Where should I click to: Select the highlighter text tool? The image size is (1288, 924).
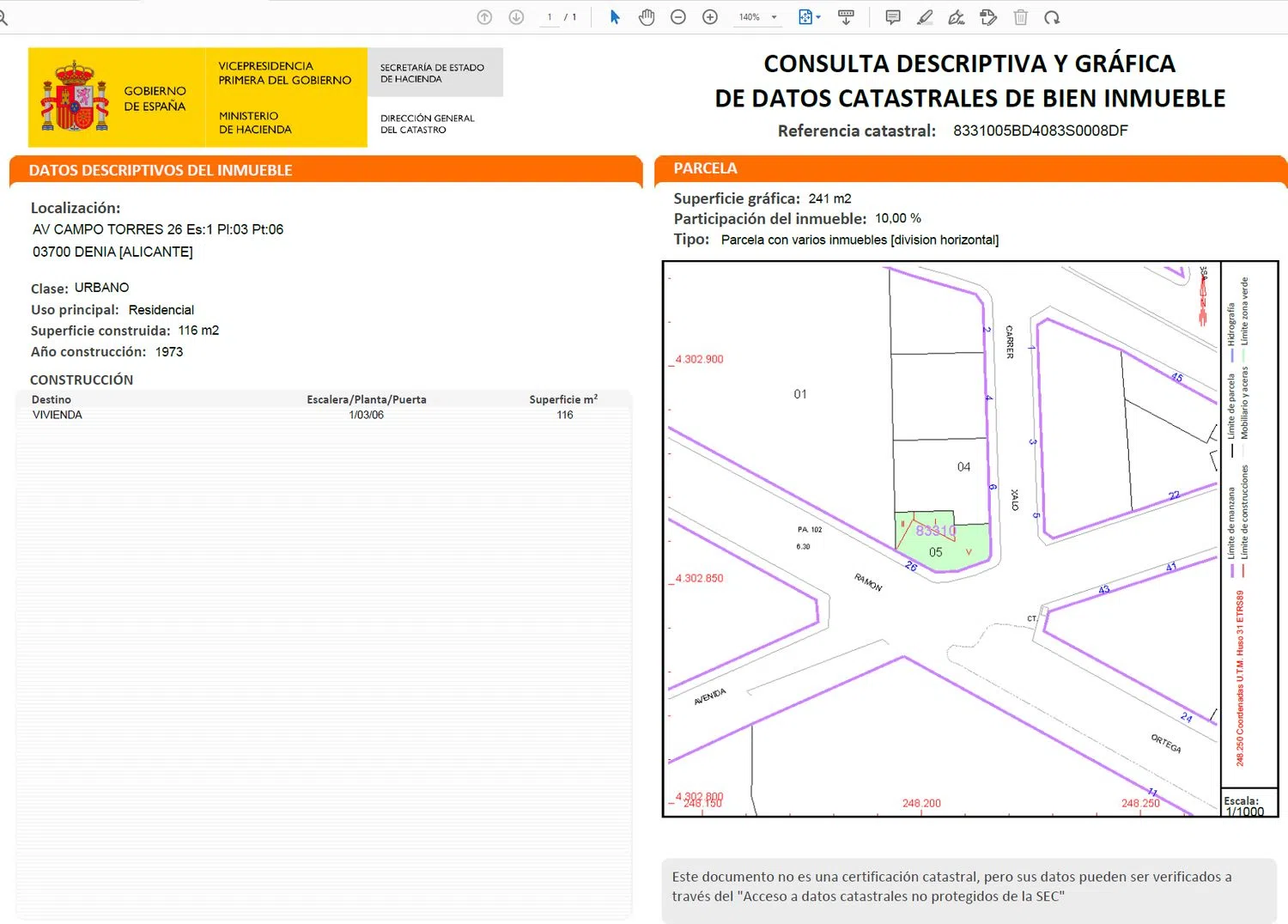tap(925, 17)
